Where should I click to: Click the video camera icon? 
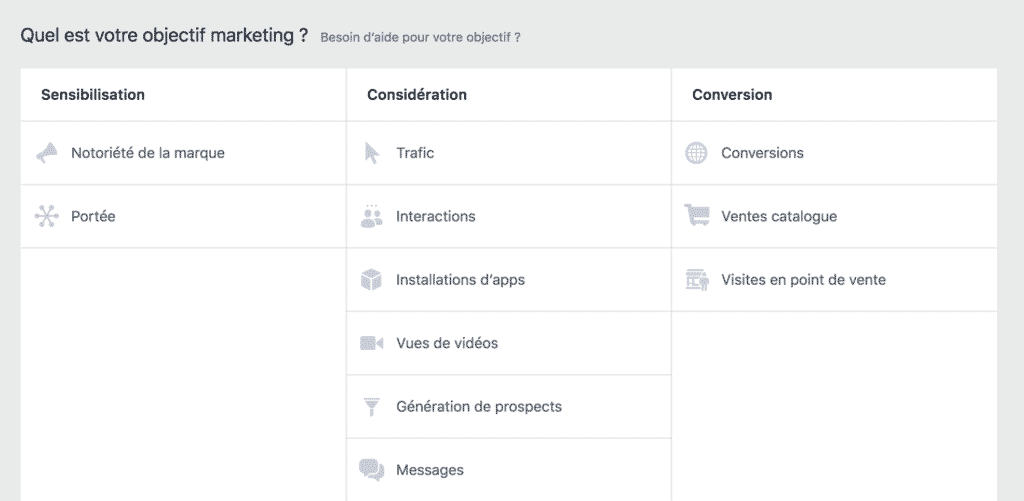click(371, 343)
